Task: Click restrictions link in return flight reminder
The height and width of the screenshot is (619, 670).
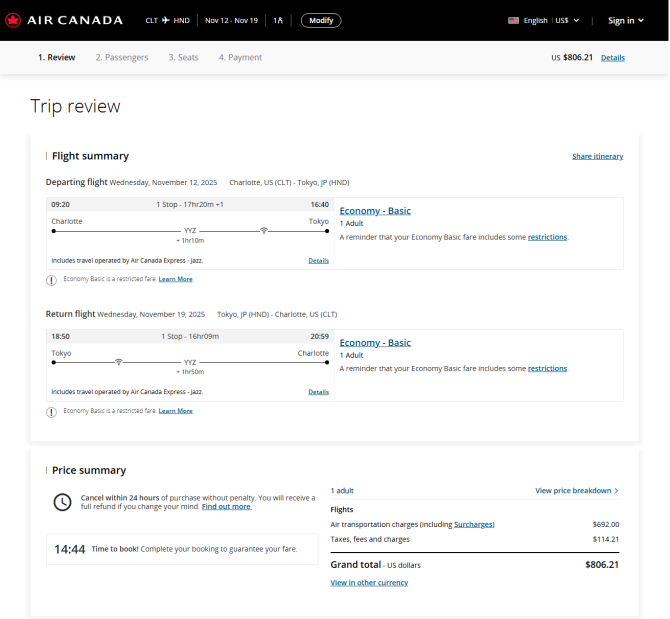Action: point(547,368)
